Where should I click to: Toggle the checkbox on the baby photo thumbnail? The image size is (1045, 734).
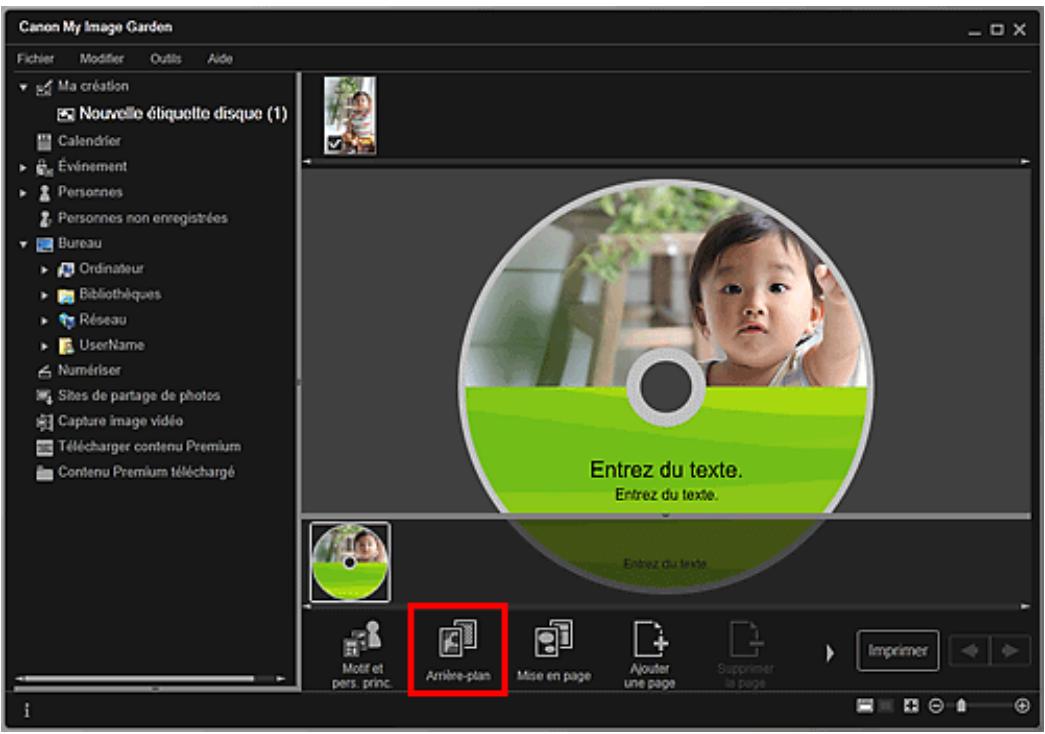tap(333, 144)
